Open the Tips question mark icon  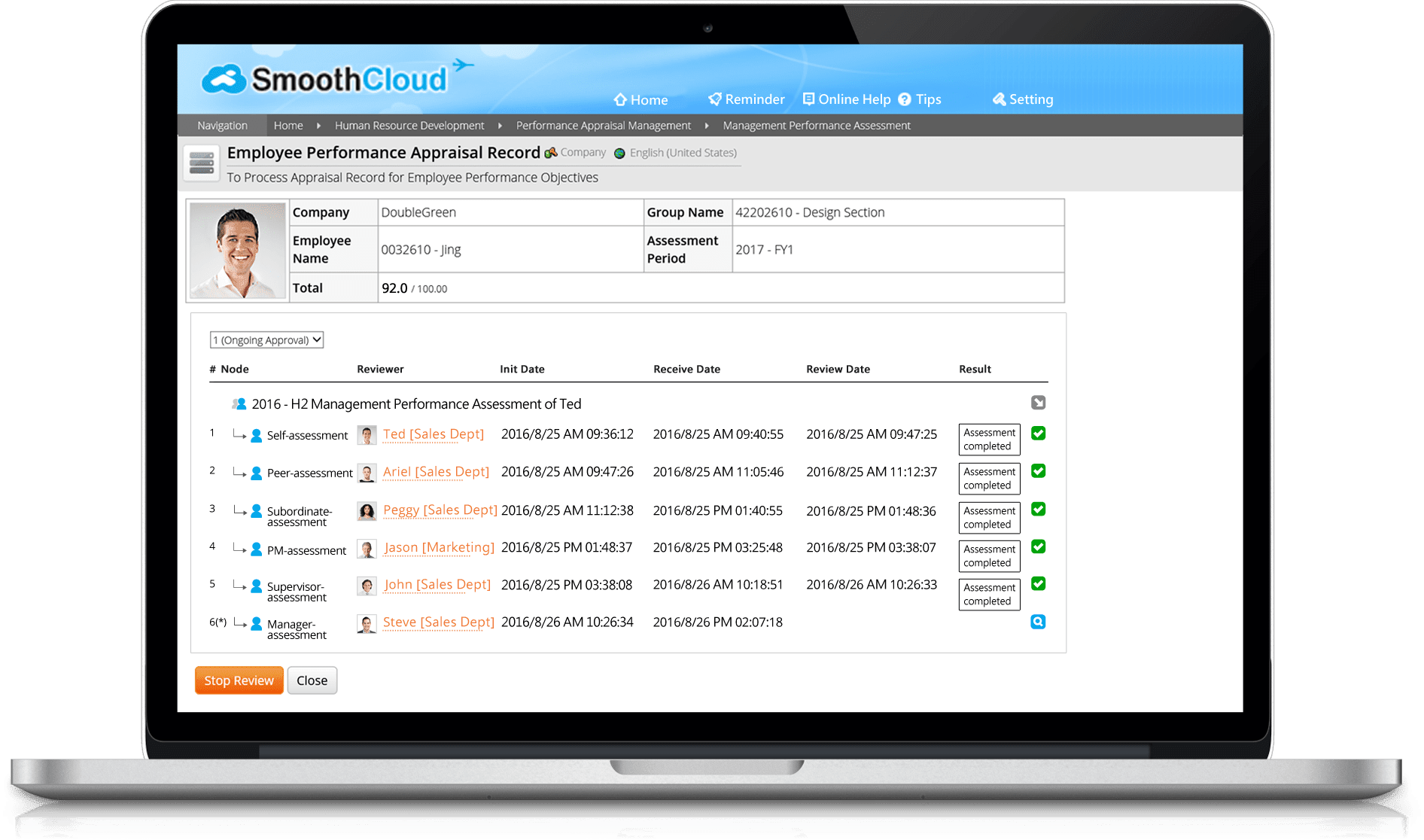tap(905, 99)
